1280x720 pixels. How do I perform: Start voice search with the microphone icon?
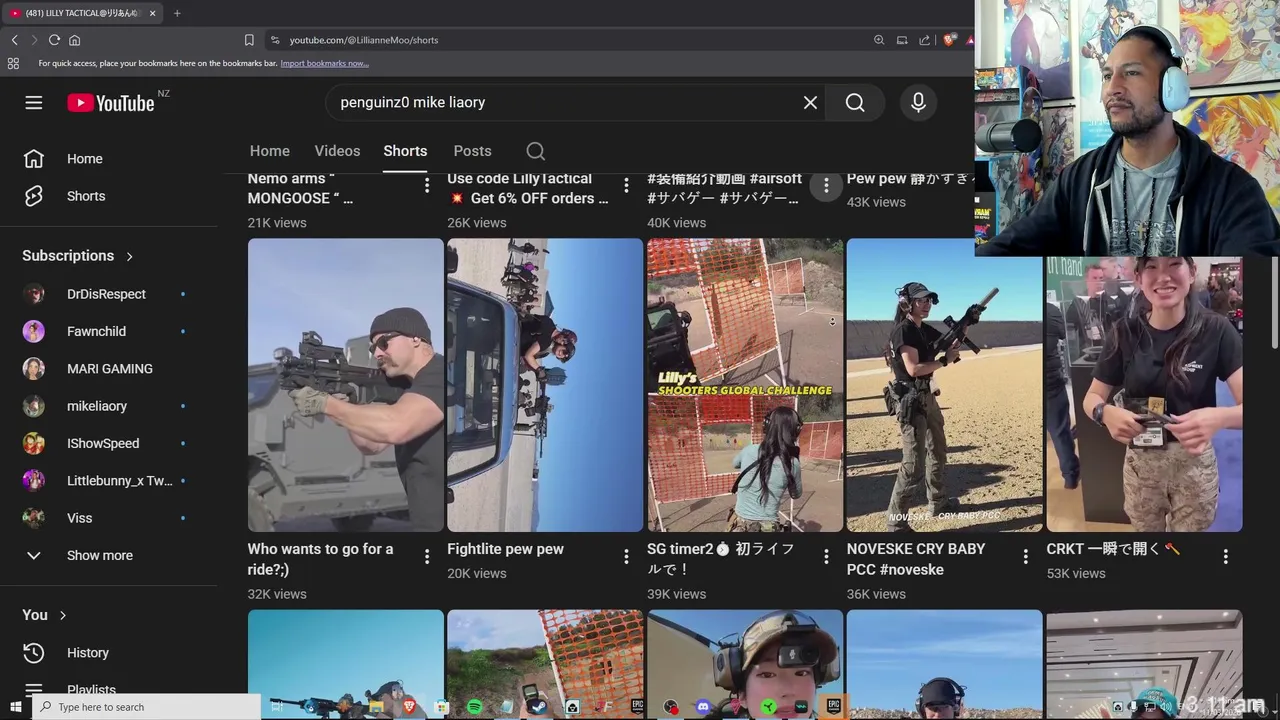(x=918, y=103)
